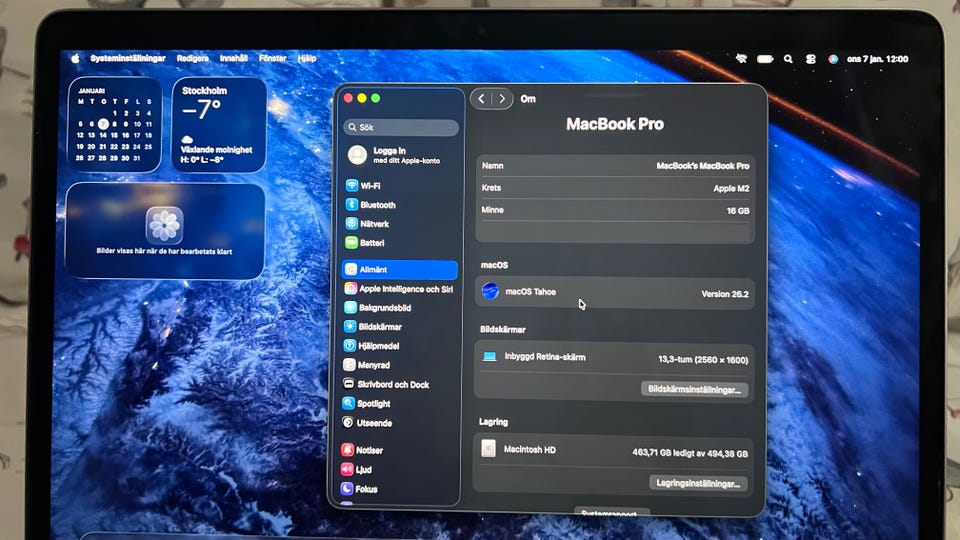Open Notiser settings in the sidebar
Viewport: 960px width, 540px height.
(369, 451)
